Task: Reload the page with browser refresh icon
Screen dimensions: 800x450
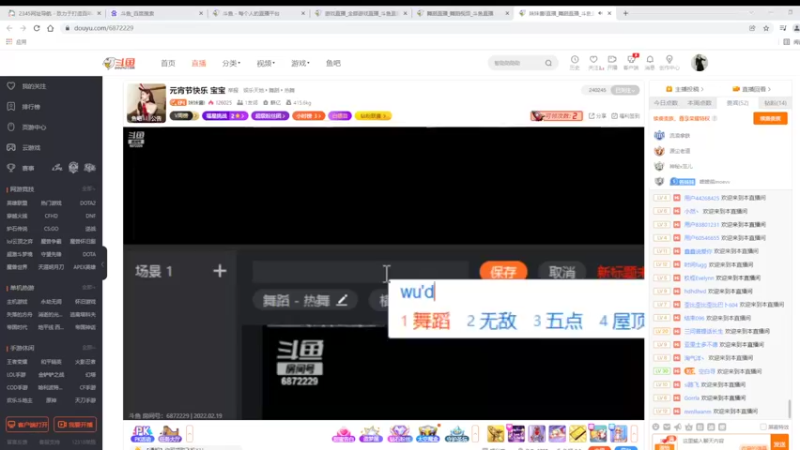Action: [x=37, y=28]
